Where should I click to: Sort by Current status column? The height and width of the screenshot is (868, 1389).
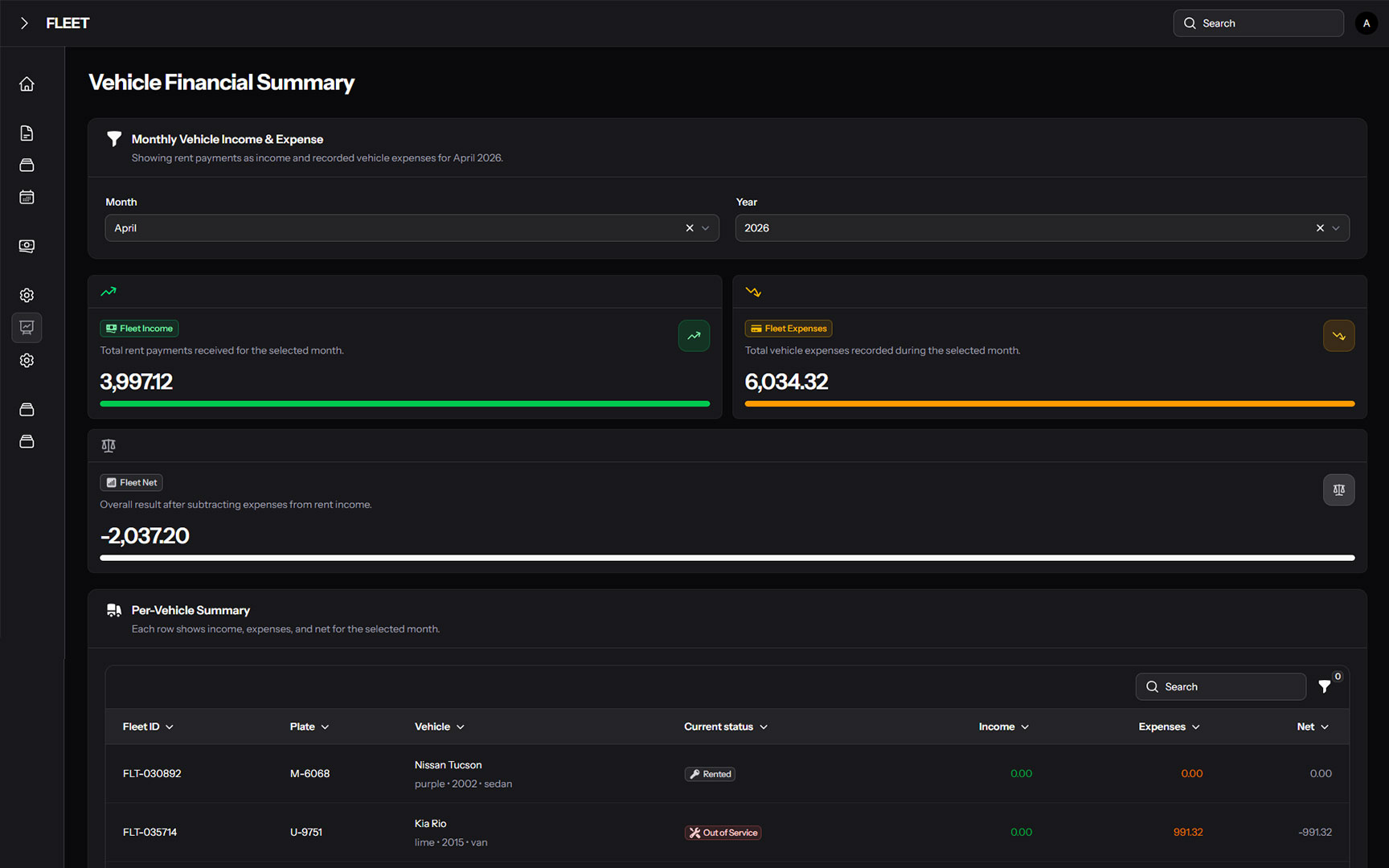[x=726, y=727]
